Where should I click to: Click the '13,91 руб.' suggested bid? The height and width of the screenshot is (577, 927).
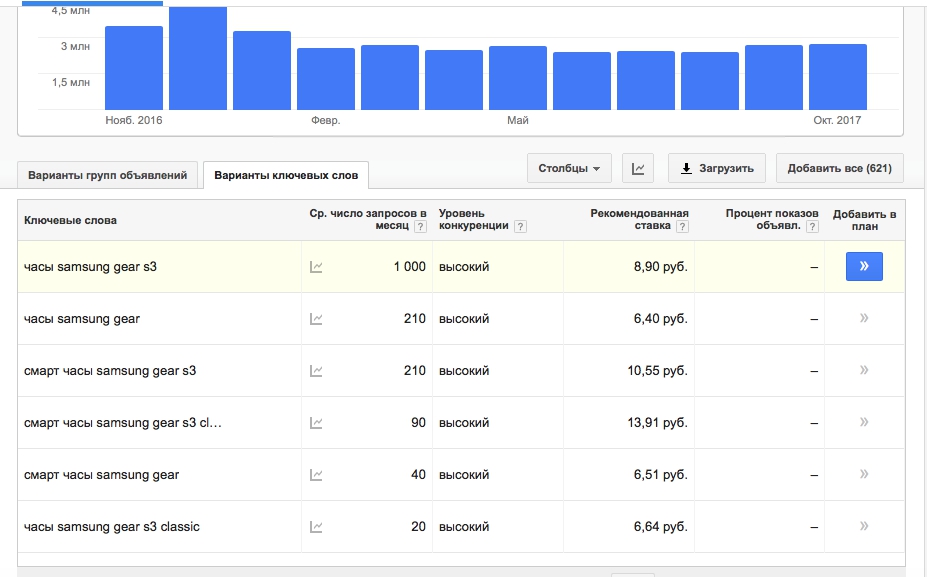pos(658,423)
